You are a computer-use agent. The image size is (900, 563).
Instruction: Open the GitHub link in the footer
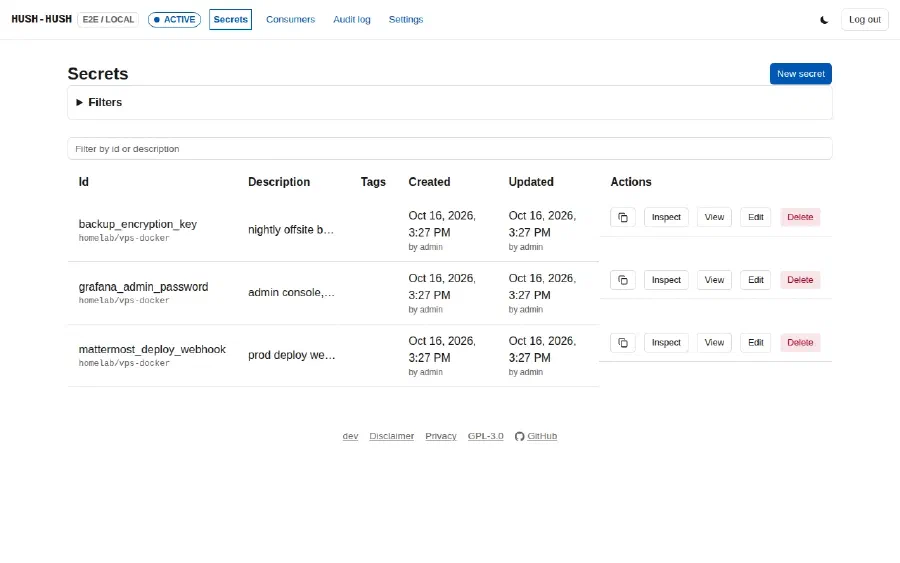536,436
